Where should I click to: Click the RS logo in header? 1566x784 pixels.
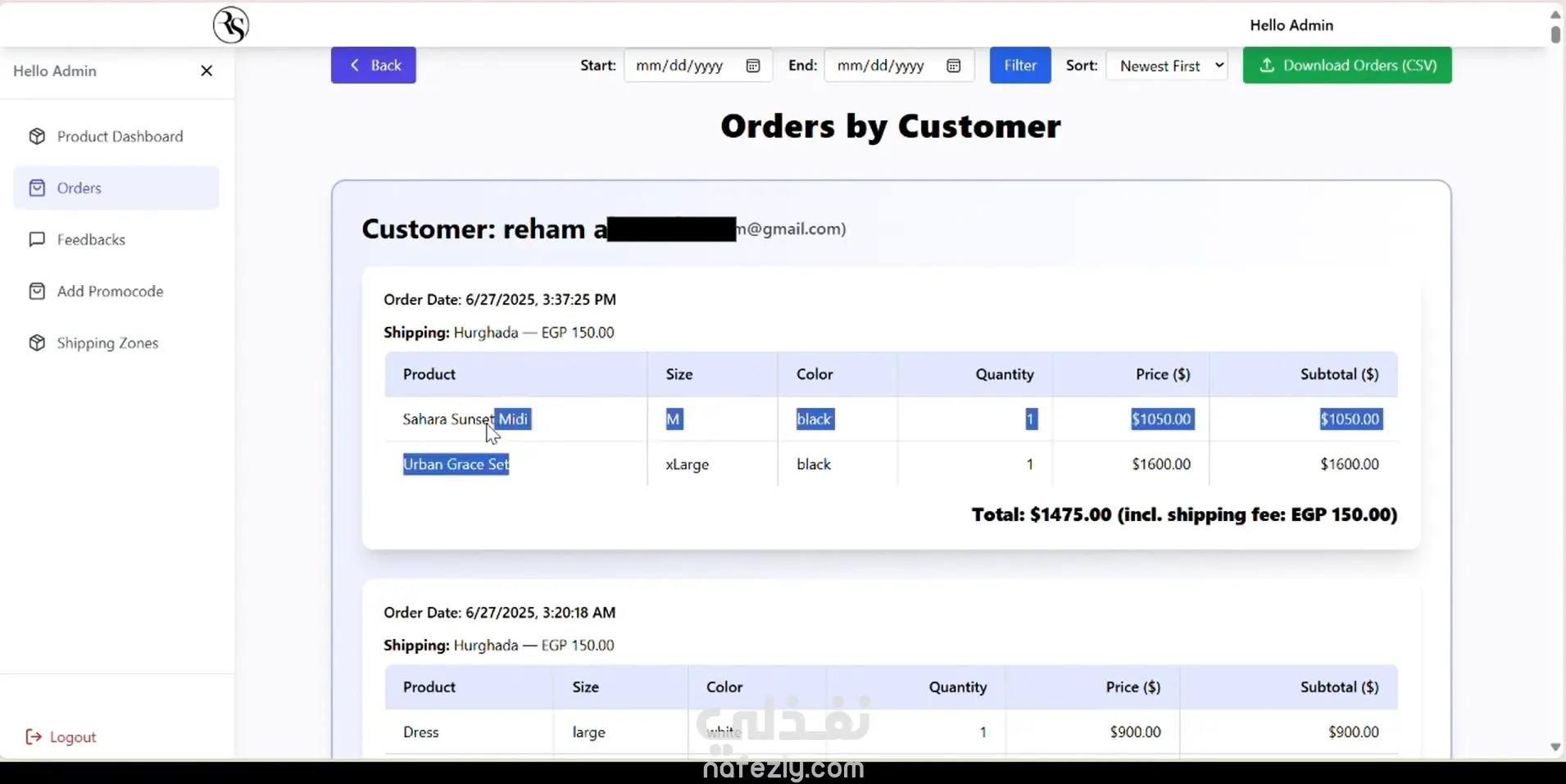(230, 25)
